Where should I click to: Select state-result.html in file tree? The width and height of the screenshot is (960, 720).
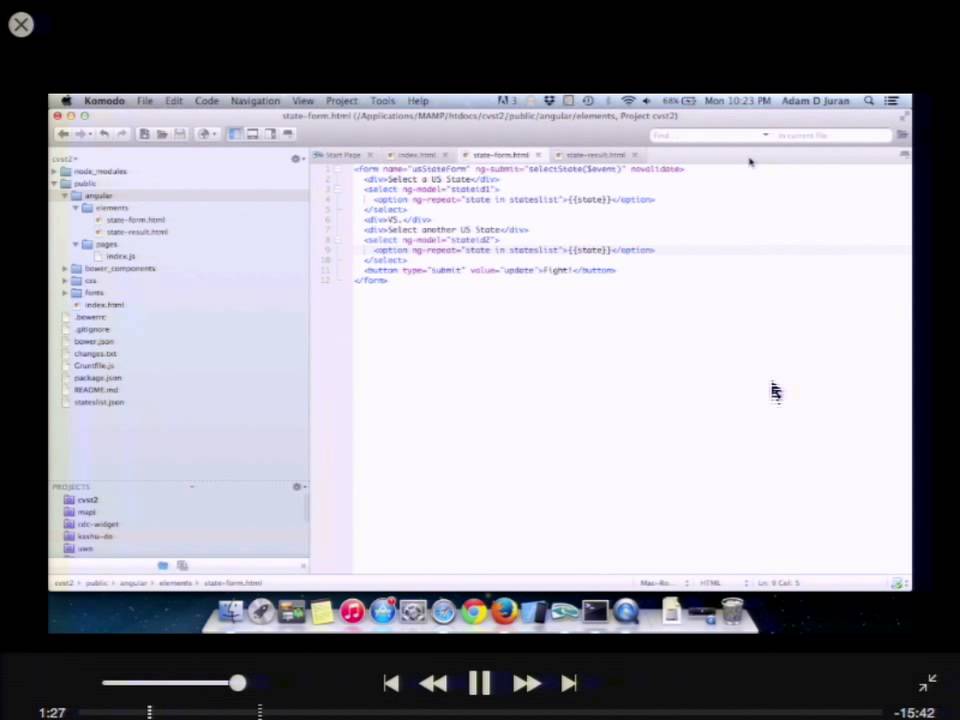coord(137,232)
